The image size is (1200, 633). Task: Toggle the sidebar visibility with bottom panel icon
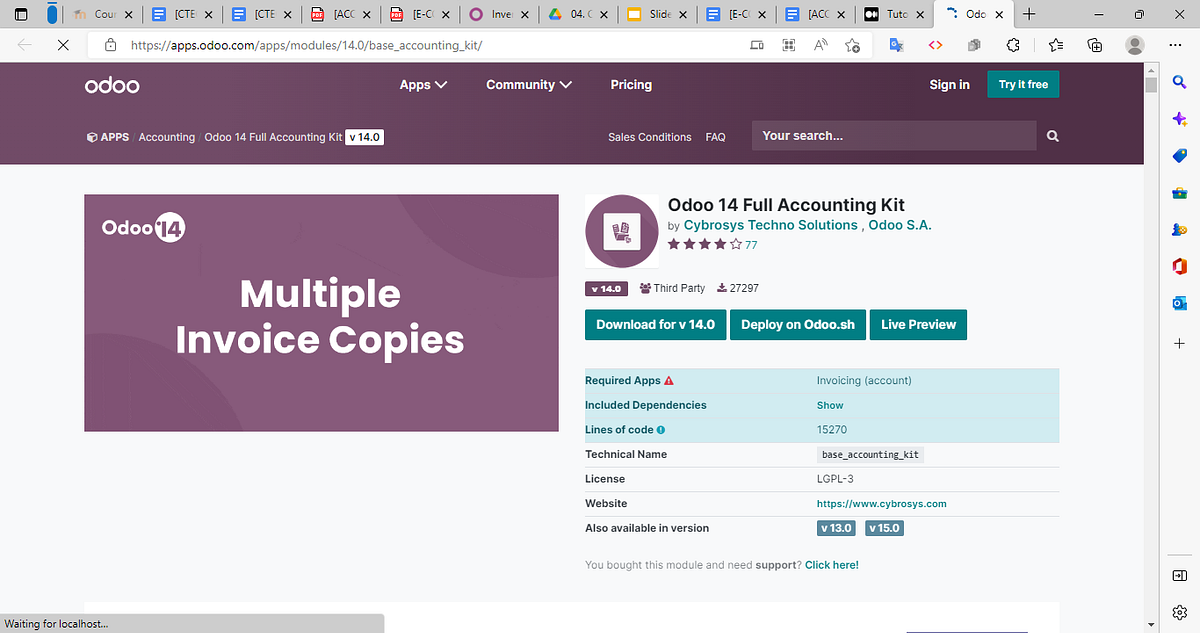click(x=1179, y=575)
